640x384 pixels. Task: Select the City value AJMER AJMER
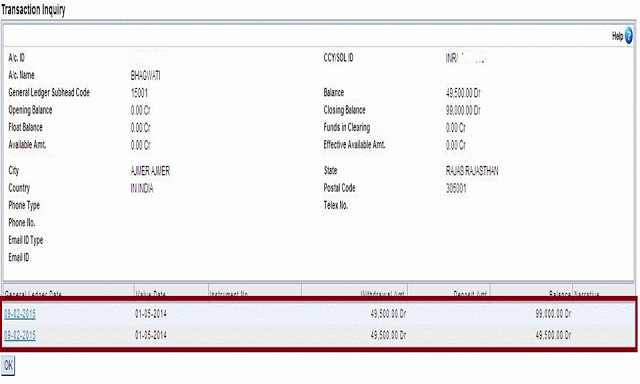(x=150, y=171)
